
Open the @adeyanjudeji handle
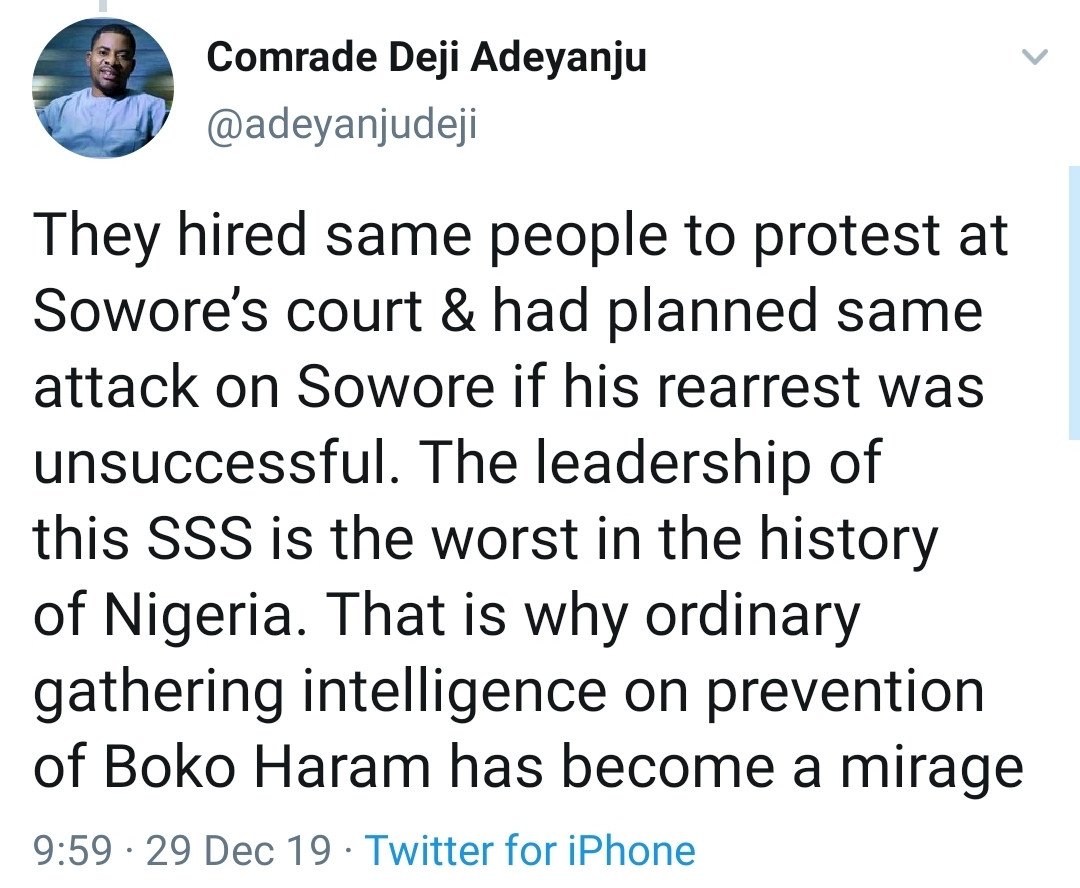[342, 125]
